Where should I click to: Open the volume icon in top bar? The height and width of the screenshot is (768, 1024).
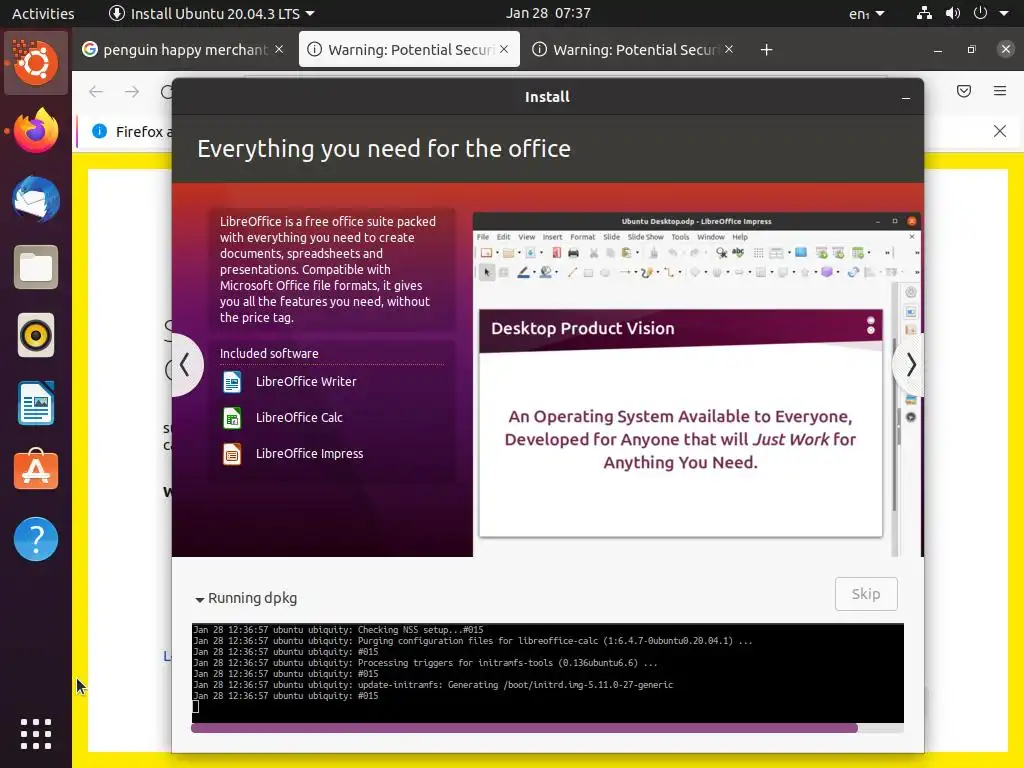point(953,13)
